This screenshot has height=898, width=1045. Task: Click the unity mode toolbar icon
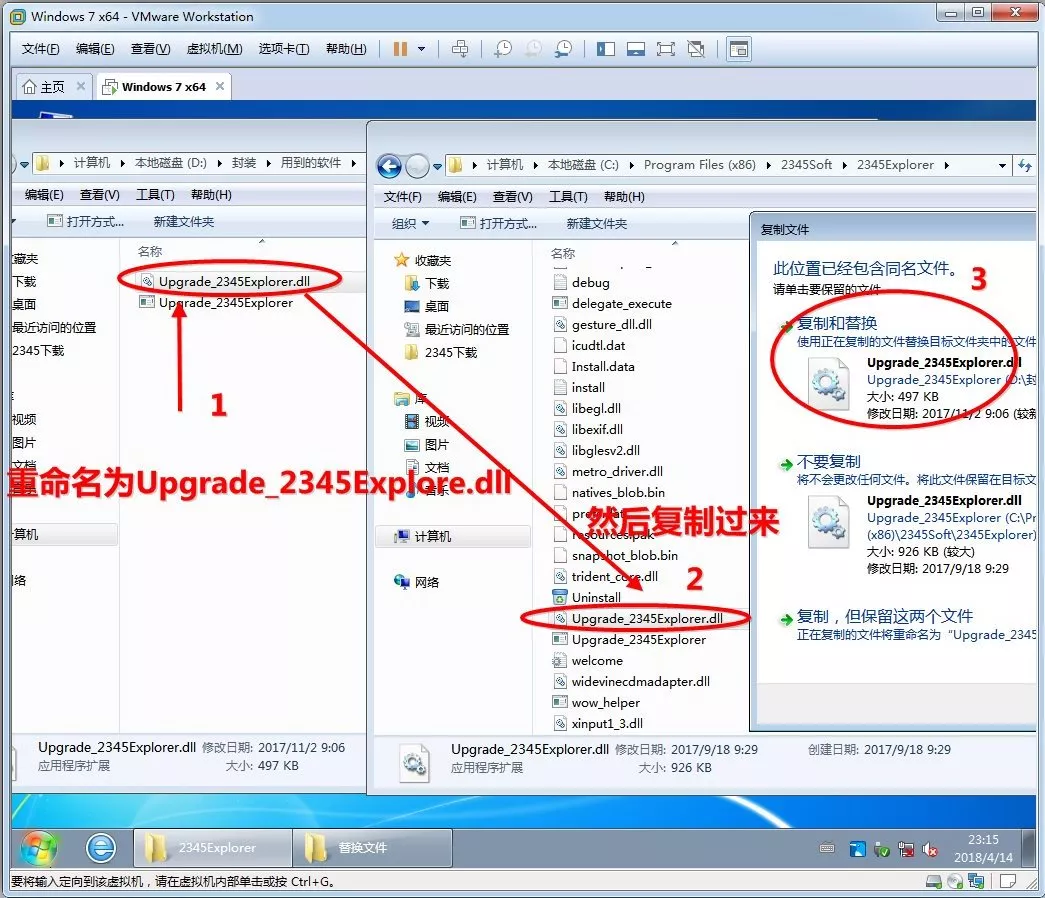[697, 49]
